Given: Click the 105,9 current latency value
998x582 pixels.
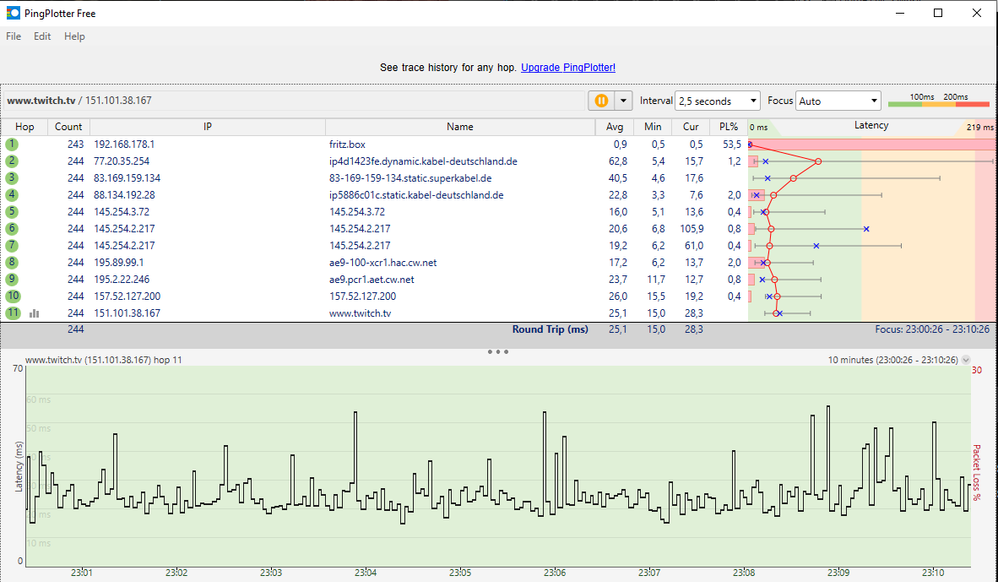Looking at the screenshot, I should click(x=692, y=229).
